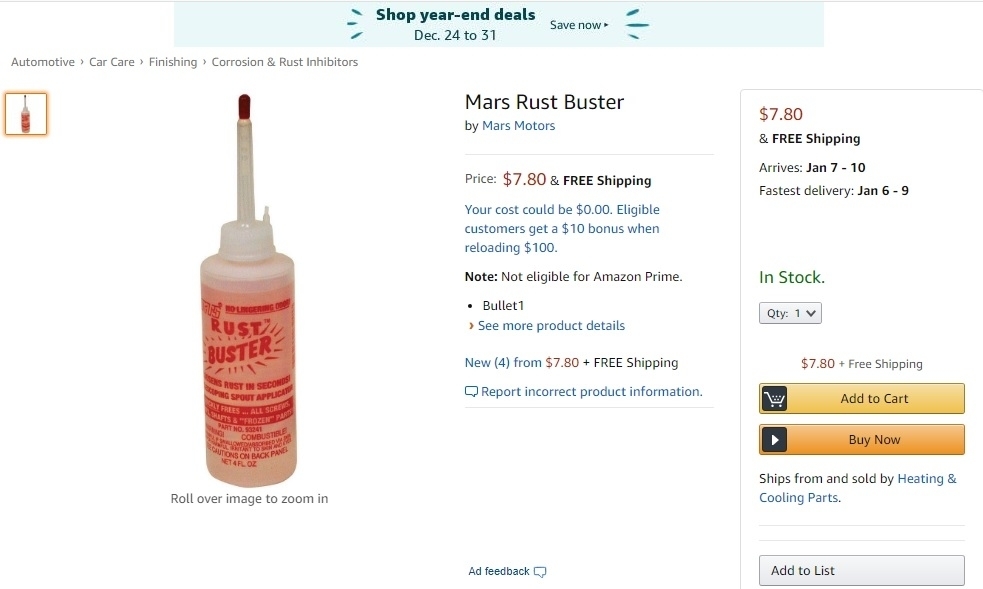Click the play icon on Buy Now
This screenshot has height=589, width=983.
tap(774, 440)
